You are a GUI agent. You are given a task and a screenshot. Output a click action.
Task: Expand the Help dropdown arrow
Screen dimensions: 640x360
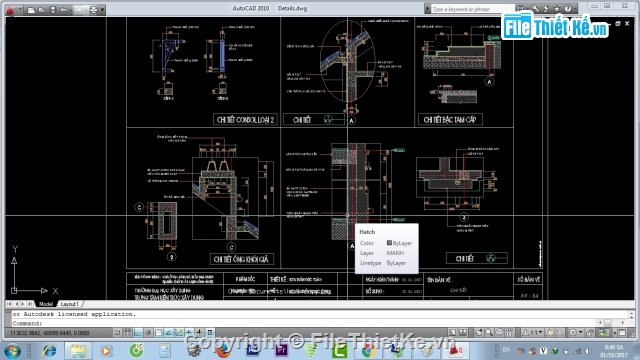tap(575, 9)
